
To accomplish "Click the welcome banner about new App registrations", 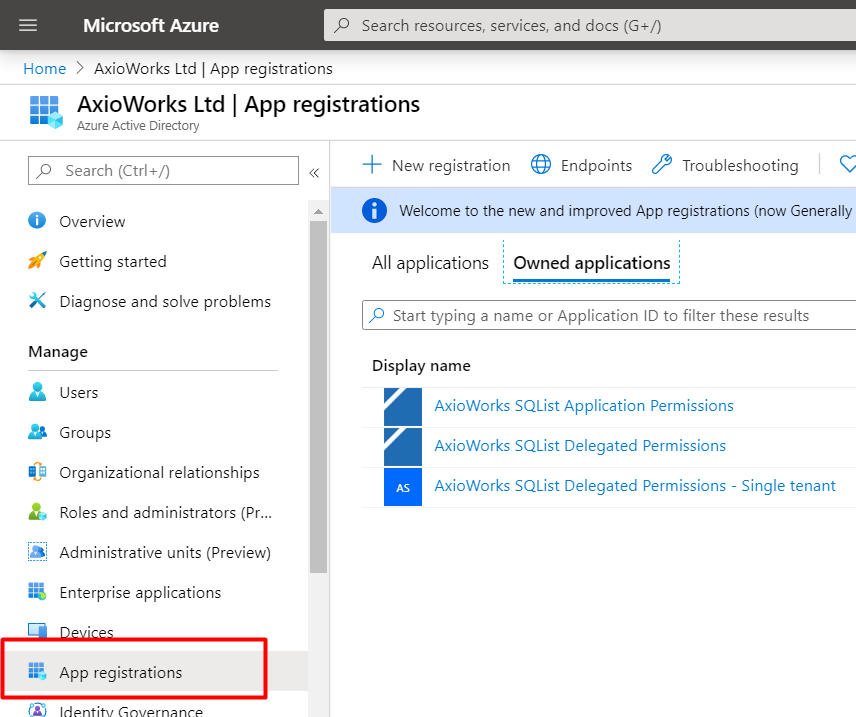I will click(x=593, y=210).
